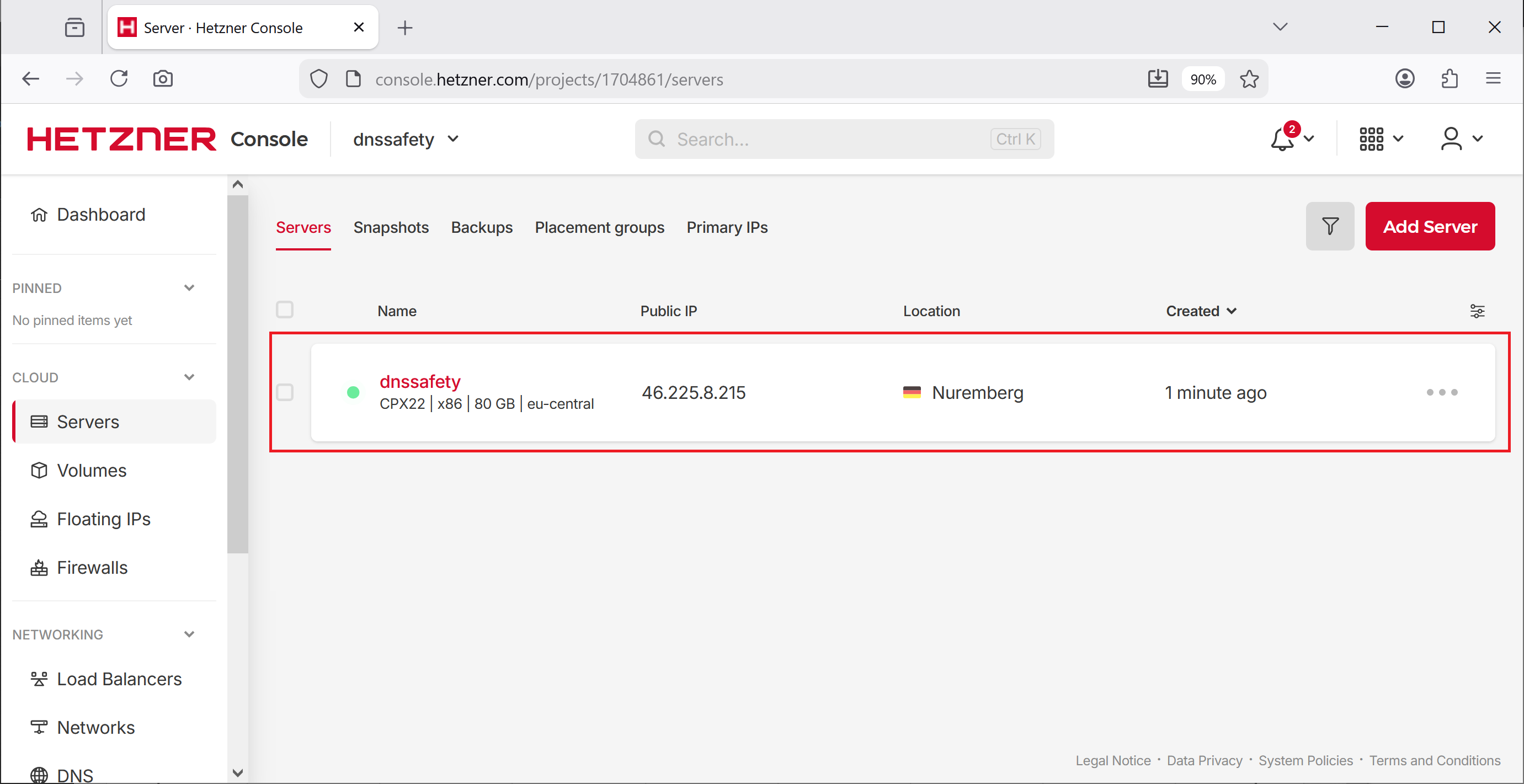The image size is (1524, 784).
Task: Open the Firewalls panel
Action: [92, 567]
